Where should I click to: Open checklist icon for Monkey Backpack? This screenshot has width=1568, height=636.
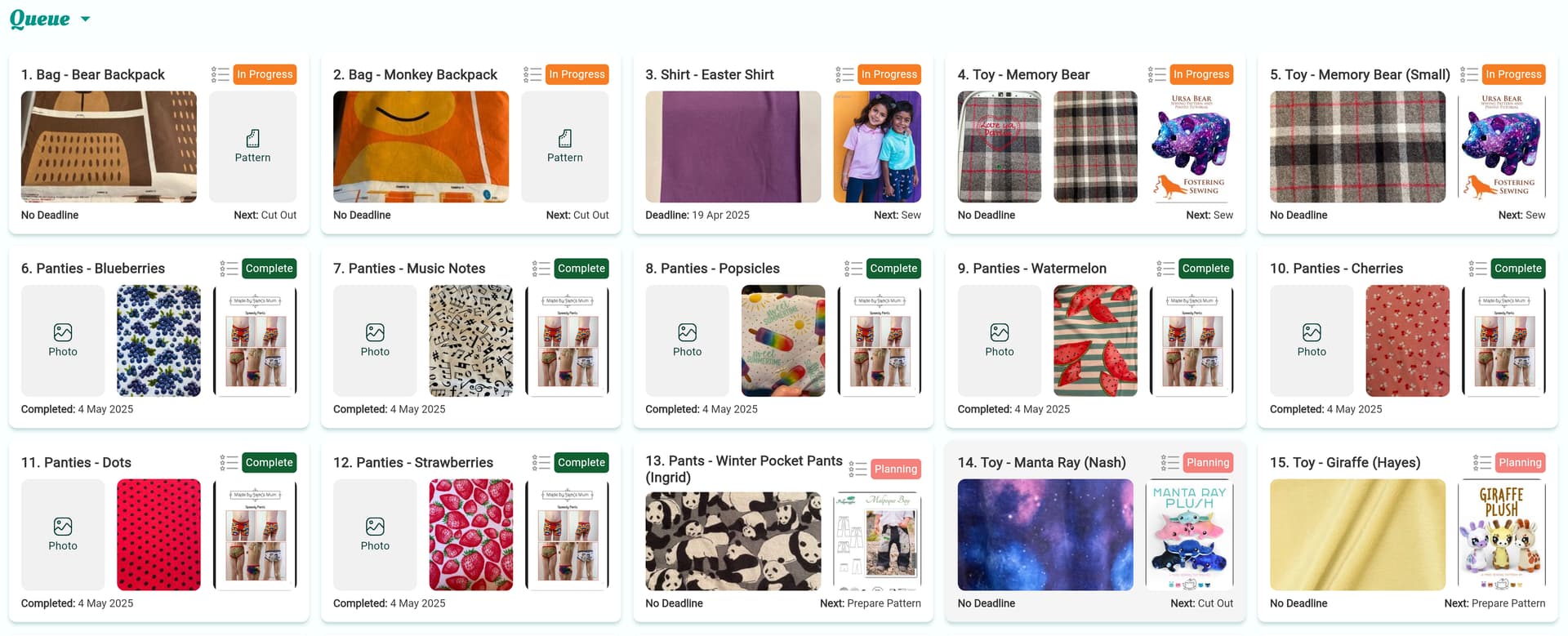(532, 74)
